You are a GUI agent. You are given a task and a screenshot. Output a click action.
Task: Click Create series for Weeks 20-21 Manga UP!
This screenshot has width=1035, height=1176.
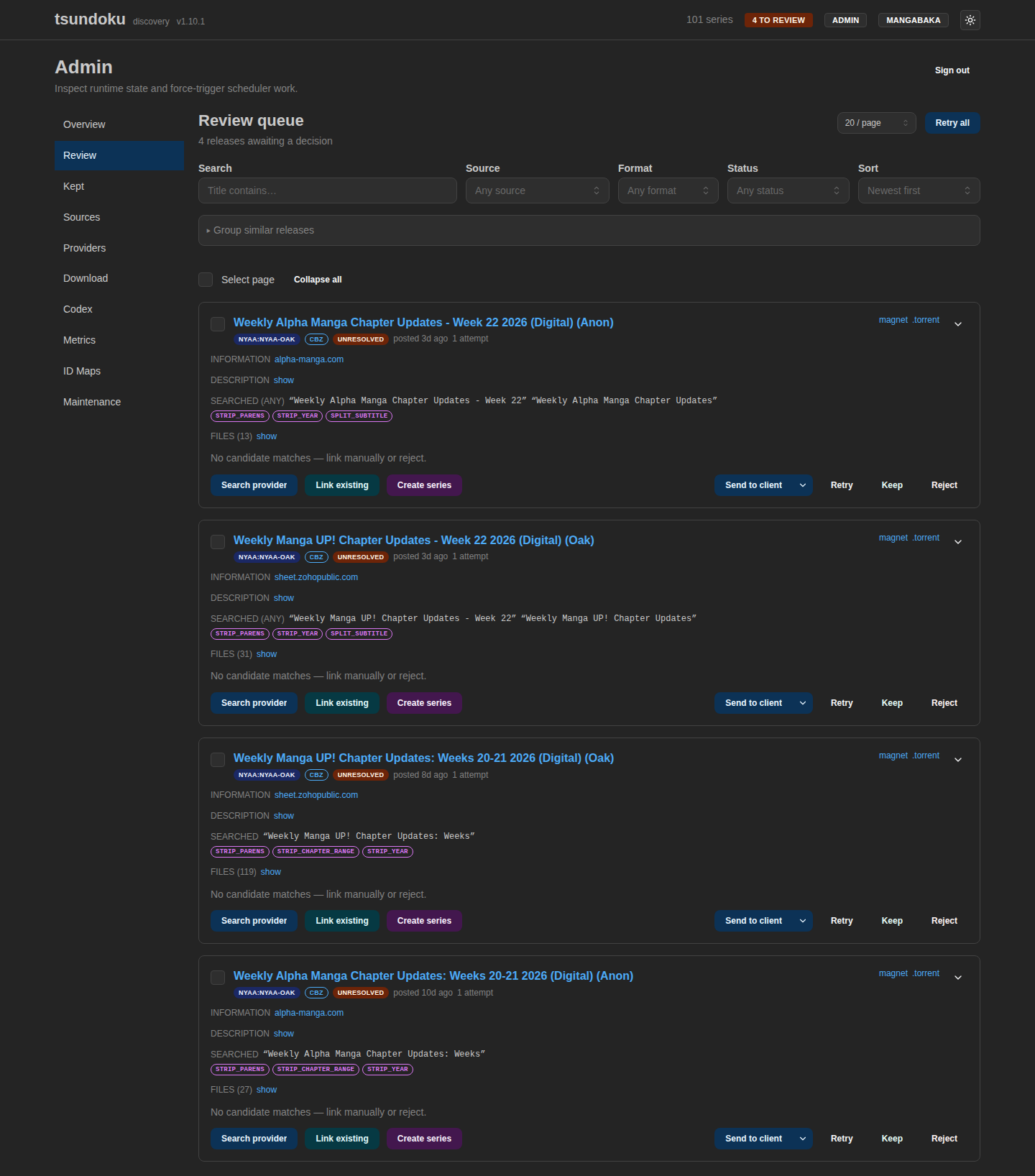tap(424, 921)
